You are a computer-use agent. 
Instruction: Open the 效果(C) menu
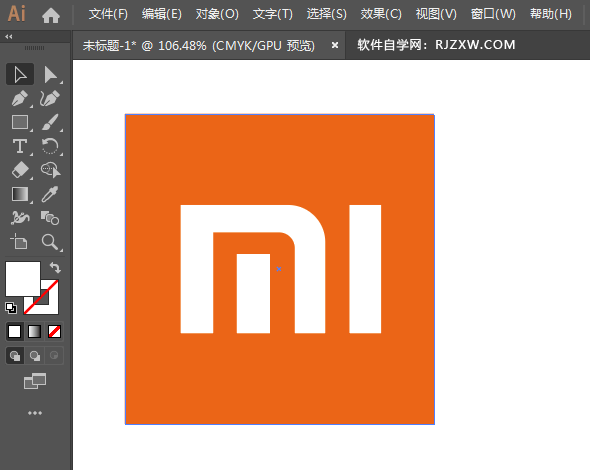click(381, 14)
